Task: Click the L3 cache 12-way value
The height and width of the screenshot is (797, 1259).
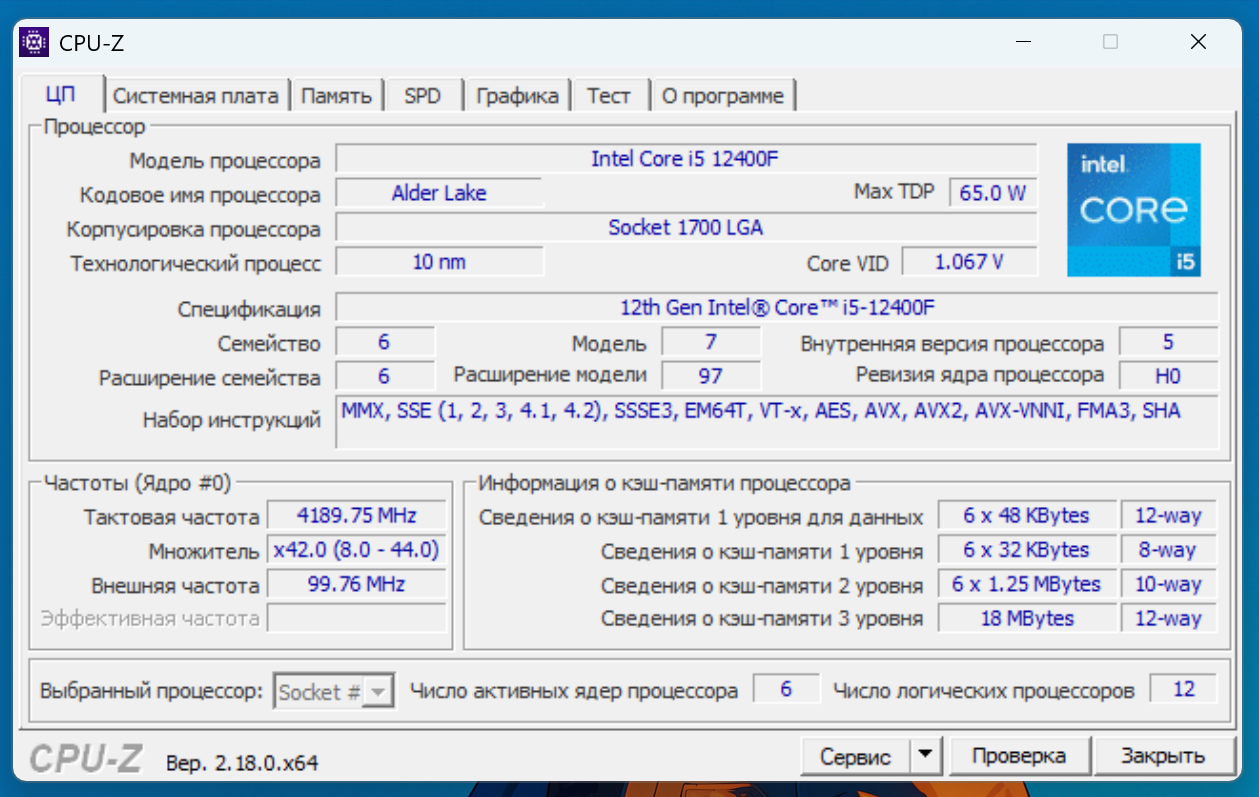Action: (x=1168, y=618)
